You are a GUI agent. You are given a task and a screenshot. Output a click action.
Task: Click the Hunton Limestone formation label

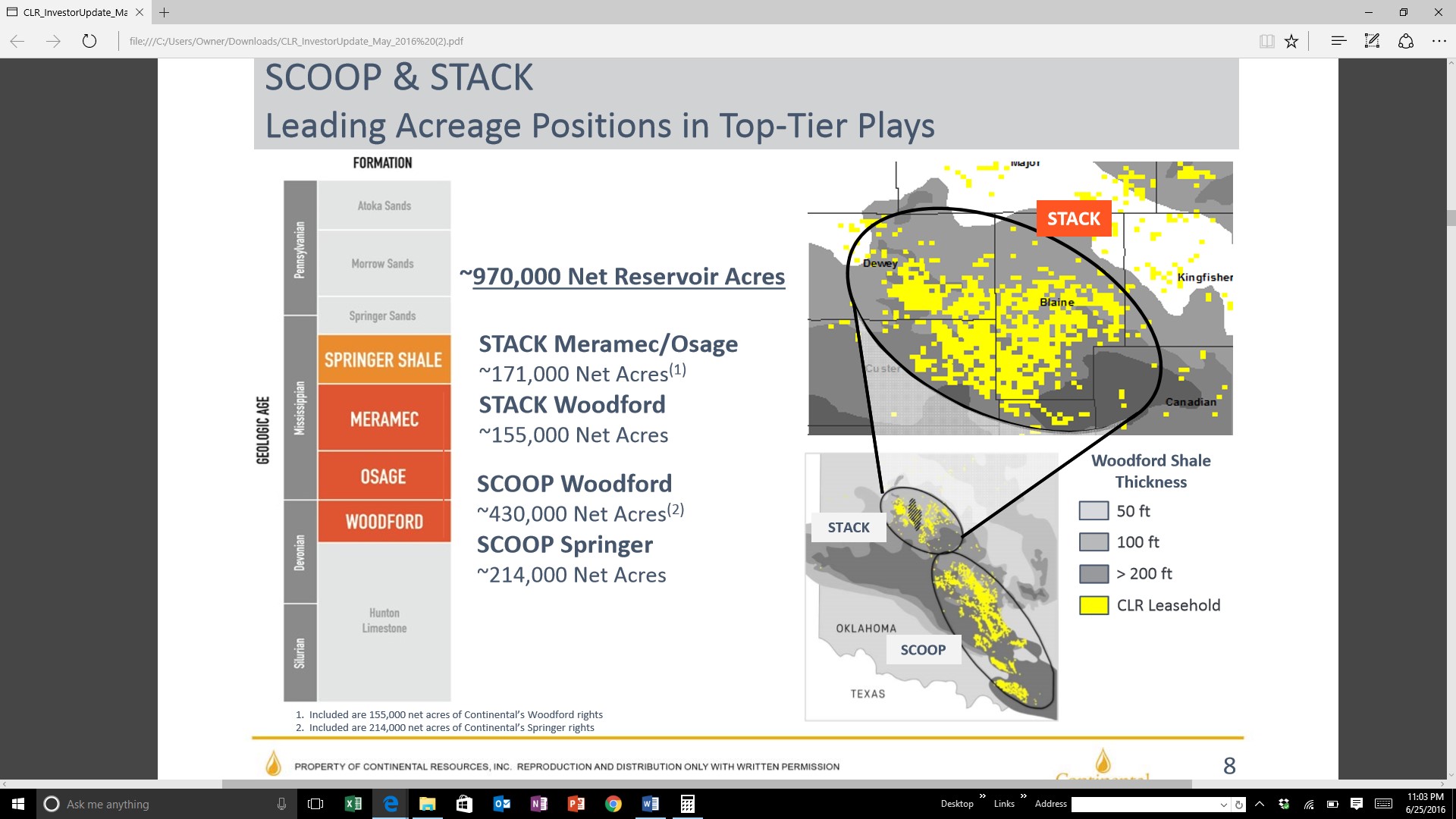click(x=384, y=620)
